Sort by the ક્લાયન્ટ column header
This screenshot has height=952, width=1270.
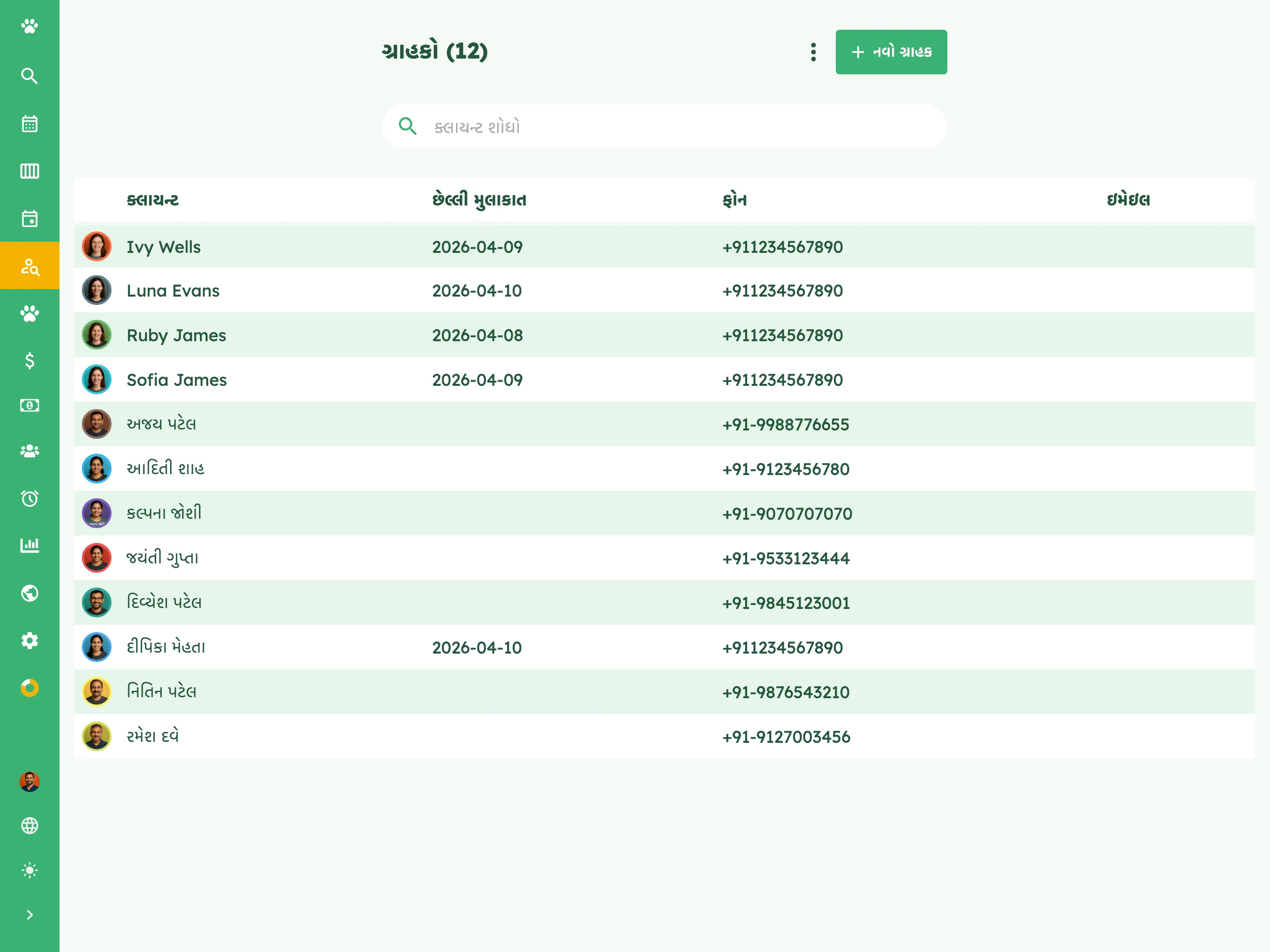click(x=153, y=200)
